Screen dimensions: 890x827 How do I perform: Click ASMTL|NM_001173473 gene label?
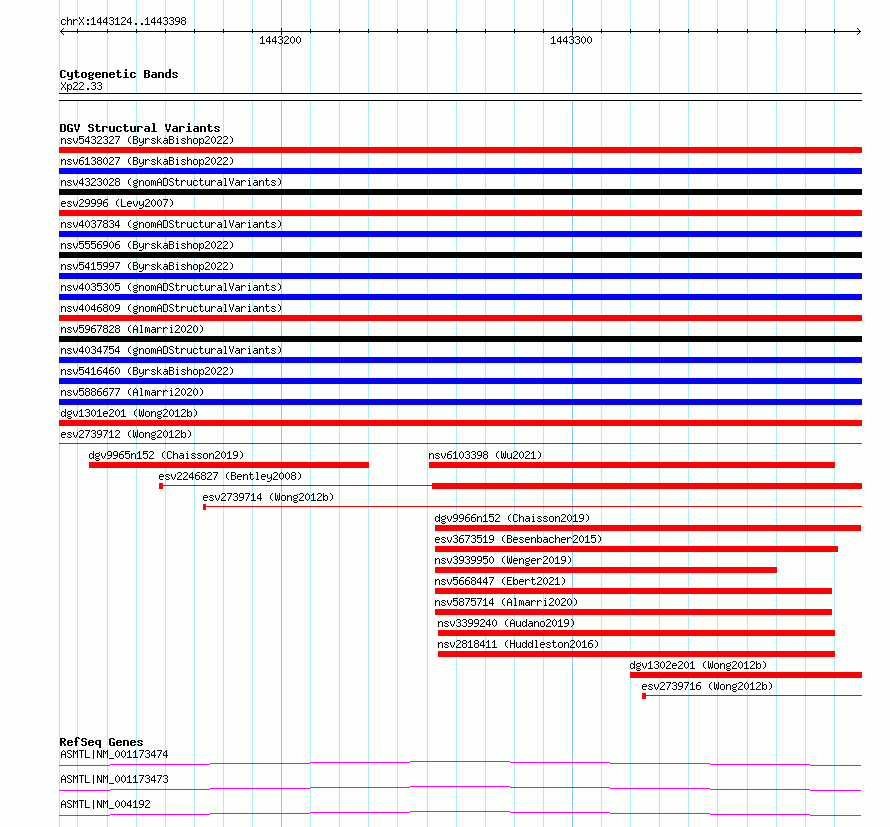(x=114, y=779)
